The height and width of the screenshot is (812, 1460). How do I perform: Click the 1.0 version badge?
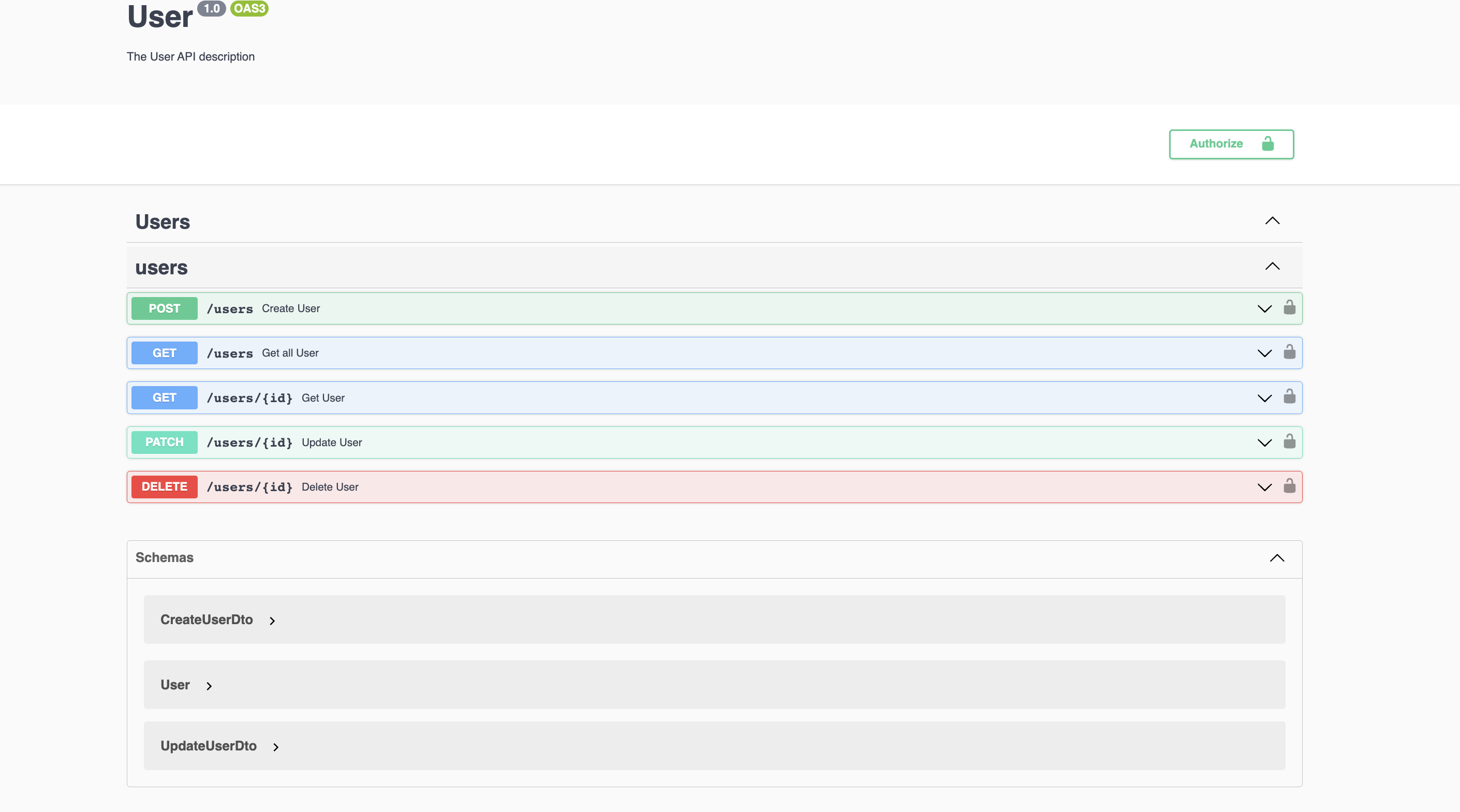click(x=211, y=8)
